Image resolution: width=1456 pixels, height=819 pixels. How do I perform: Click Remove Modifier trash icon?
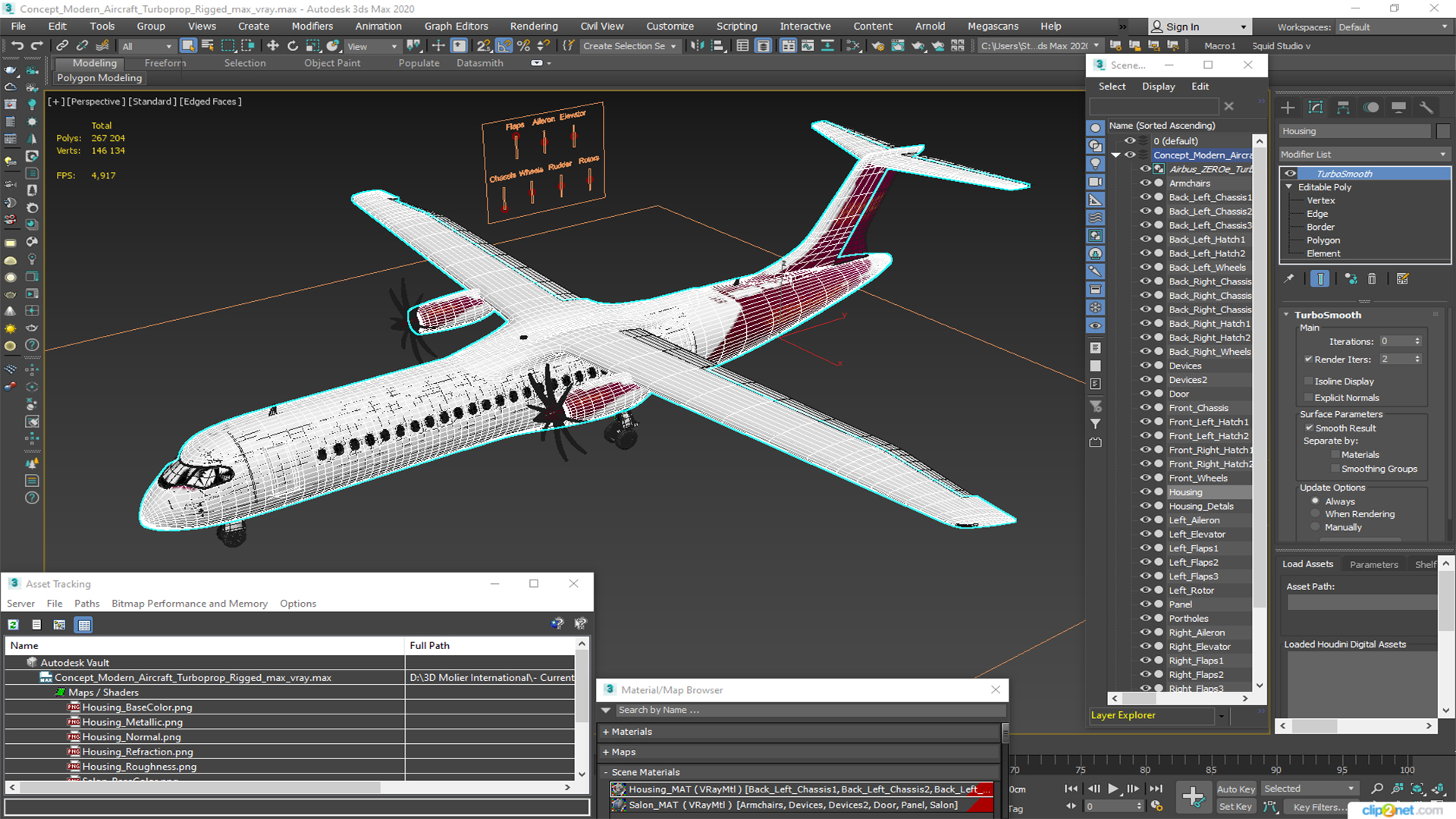[x=1372, y=279]
